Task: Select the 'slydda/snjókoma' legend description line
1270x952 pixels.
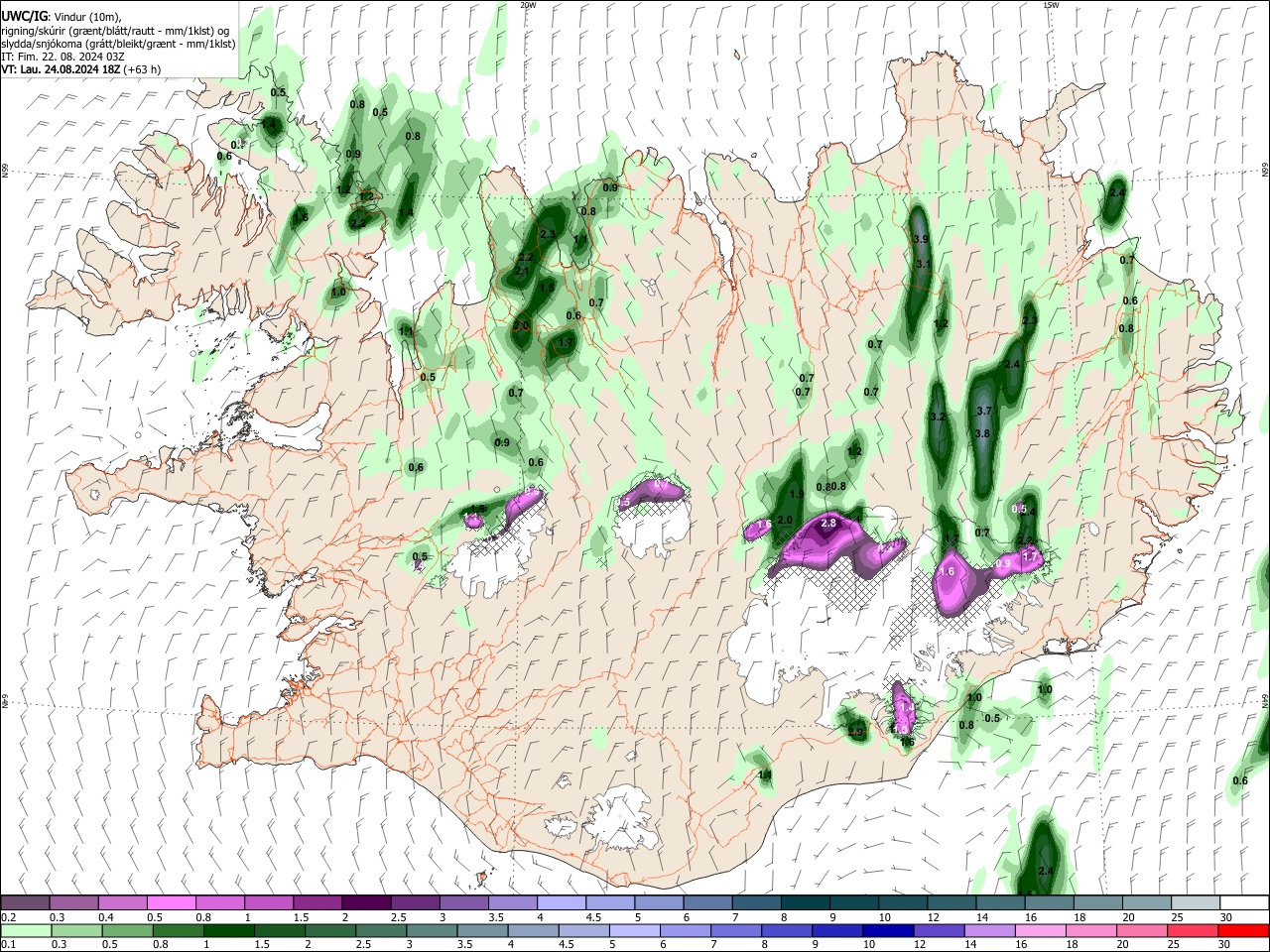Action: (118, 43)
